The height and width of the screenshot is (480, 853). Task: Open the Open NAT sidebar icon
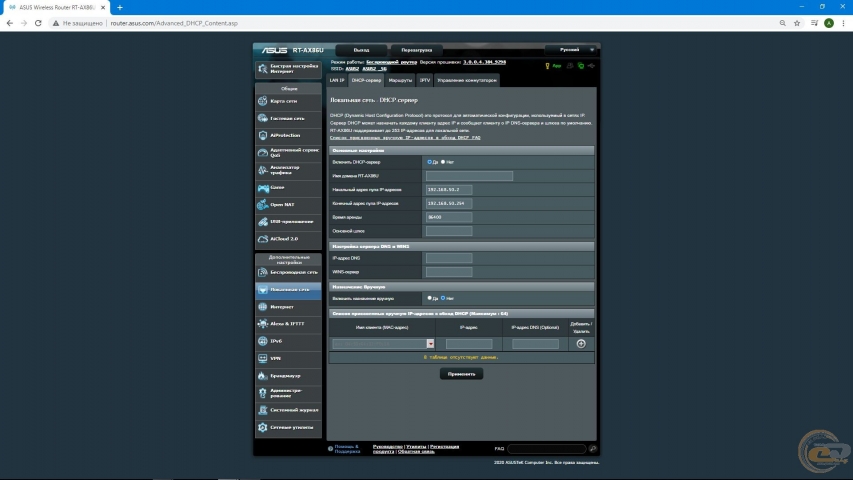click(x=263, y=205)
